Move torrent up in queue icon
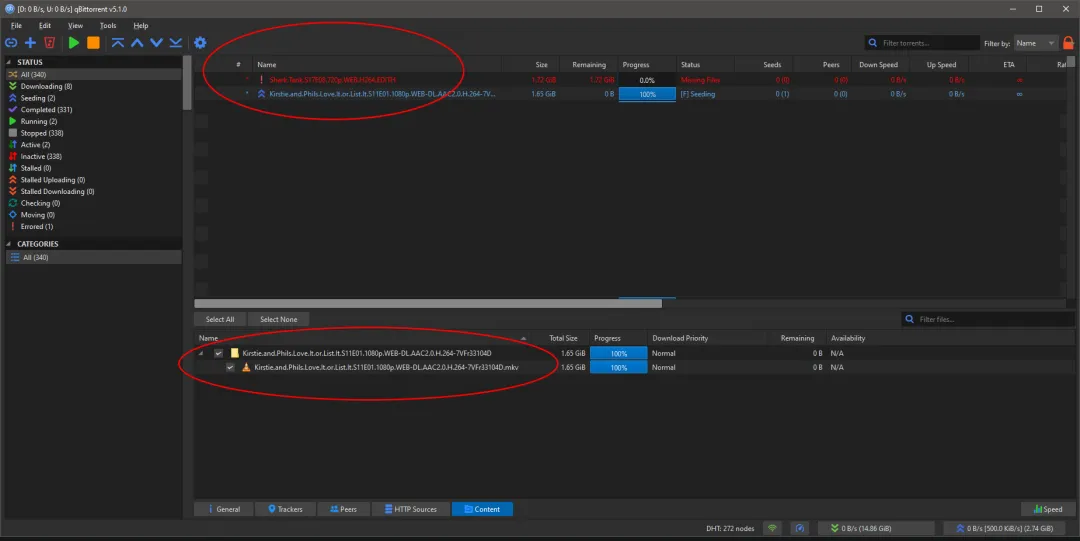This screenshot has width=1080, height=541. (x=137, y=43)
